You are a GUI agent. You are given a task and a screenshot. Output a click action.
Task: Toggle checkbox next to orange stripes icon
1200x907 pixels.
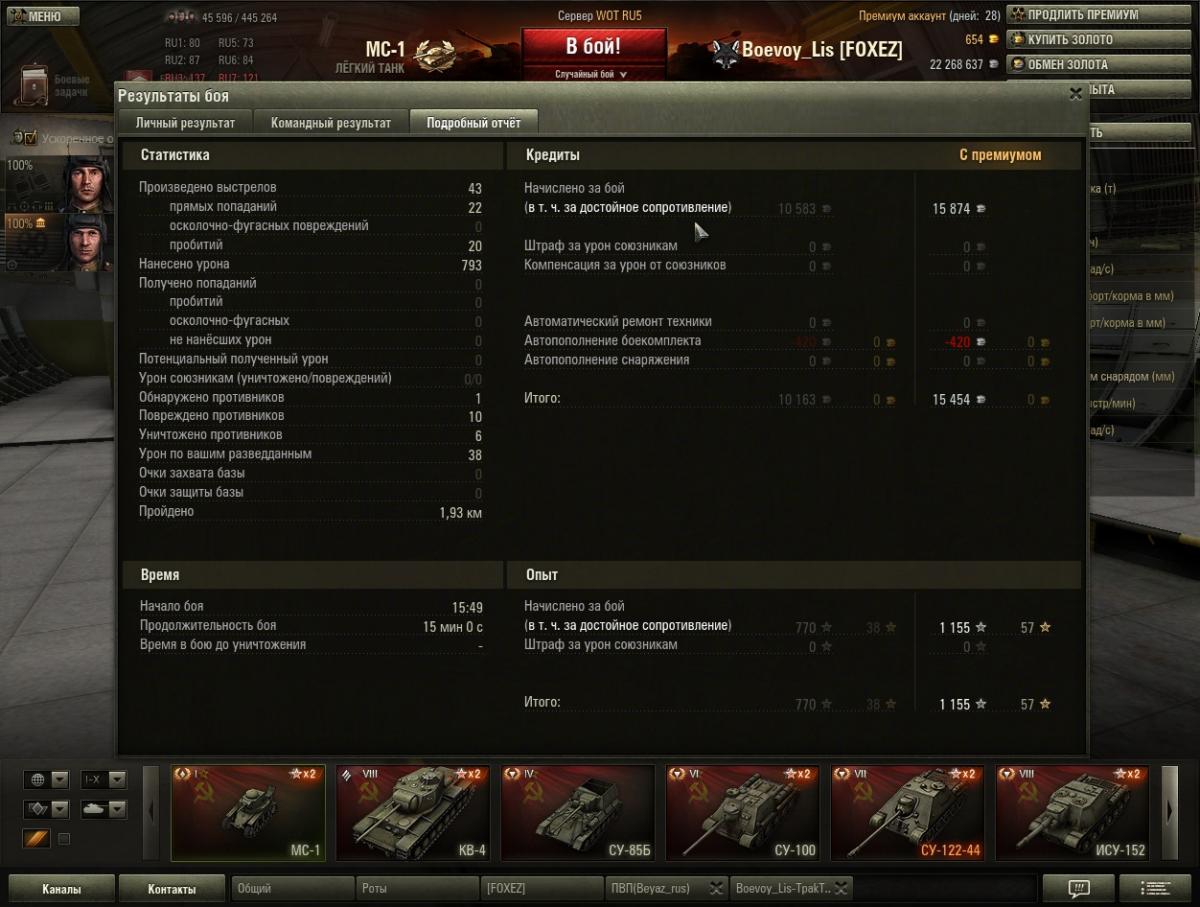64,839
